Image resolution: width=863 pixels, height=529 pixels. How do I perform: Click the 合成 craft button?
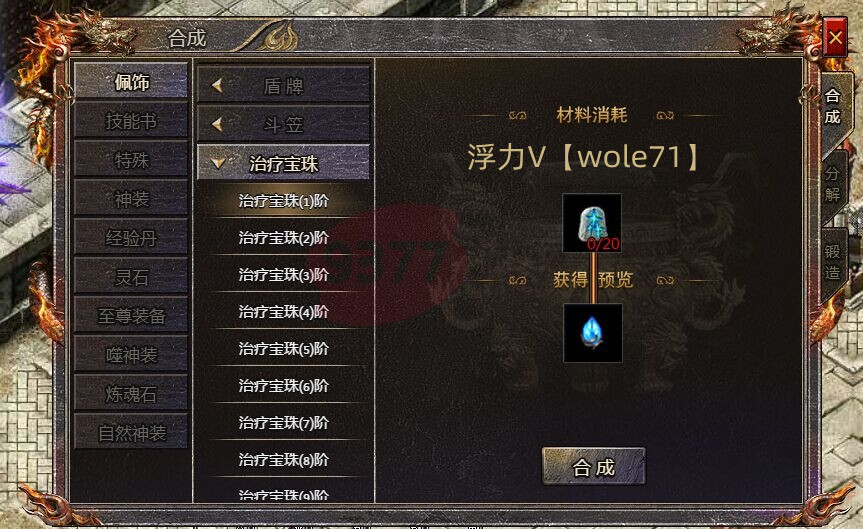coord(593,466)
